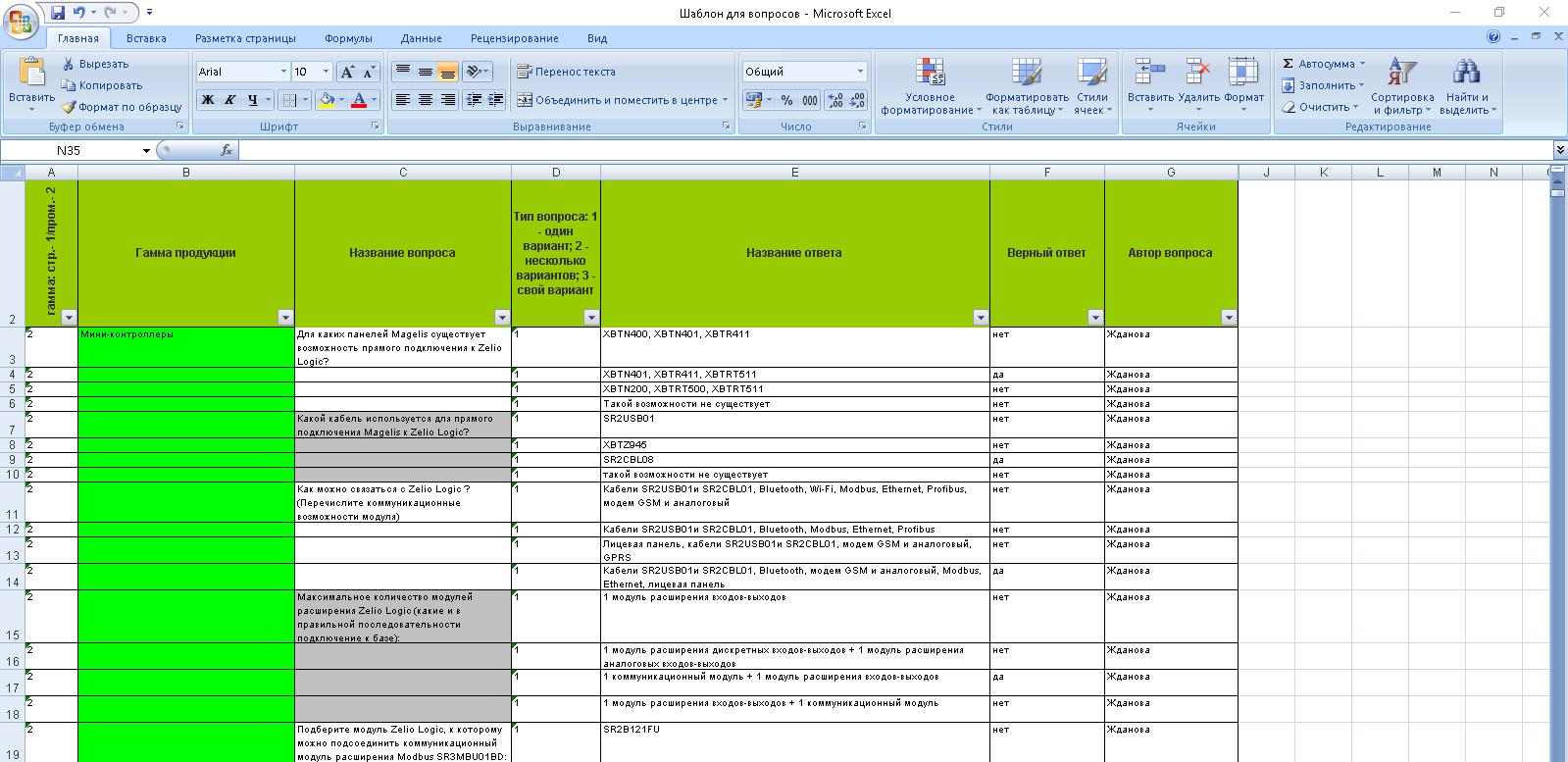Open Форматировать как таблицу gallery

point(1027,86)
